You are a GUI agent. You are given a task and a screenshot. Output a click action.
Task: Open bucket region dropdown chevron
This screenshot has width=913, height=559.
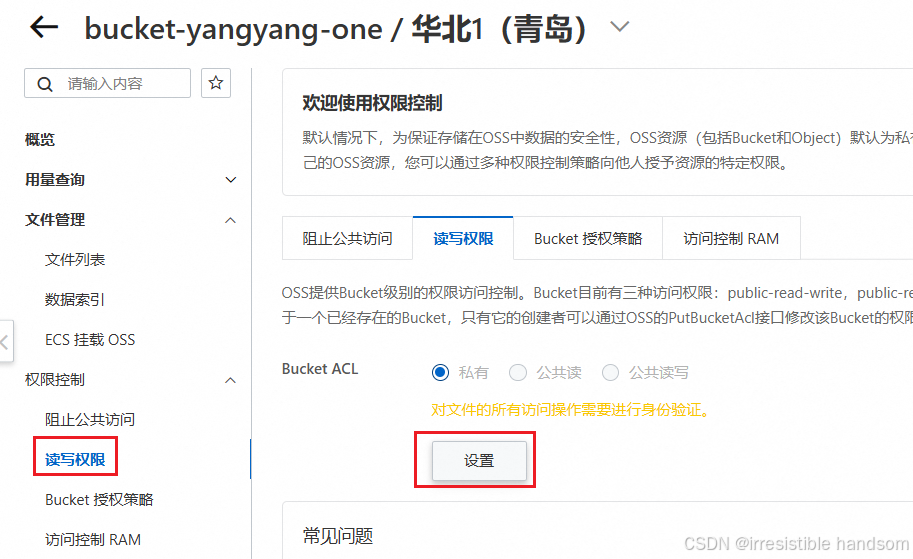coord(620,26)
